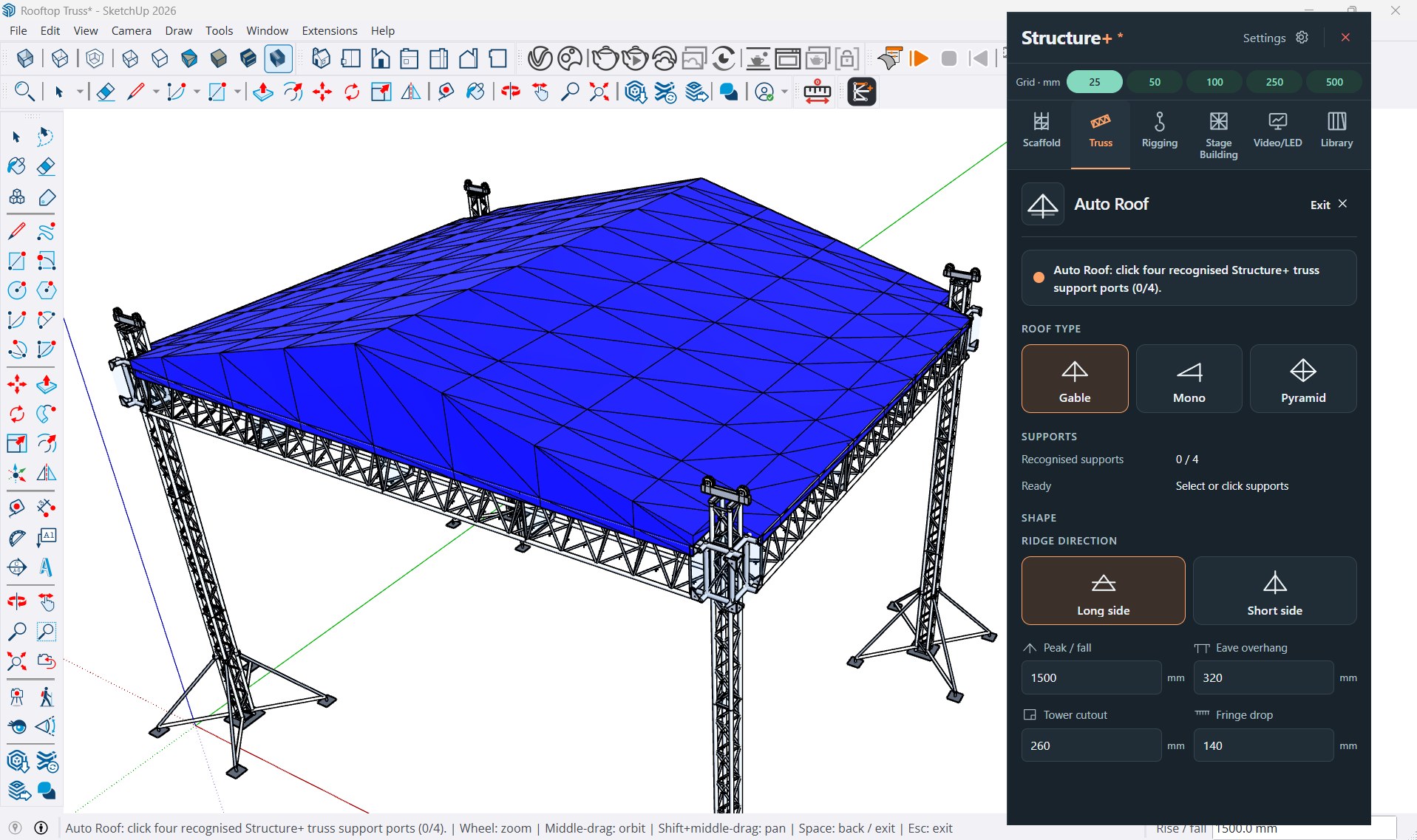Screen dimensions: 1417x840
Task: Click the V-Ray render teapot icon
Action: coord(605,58)
